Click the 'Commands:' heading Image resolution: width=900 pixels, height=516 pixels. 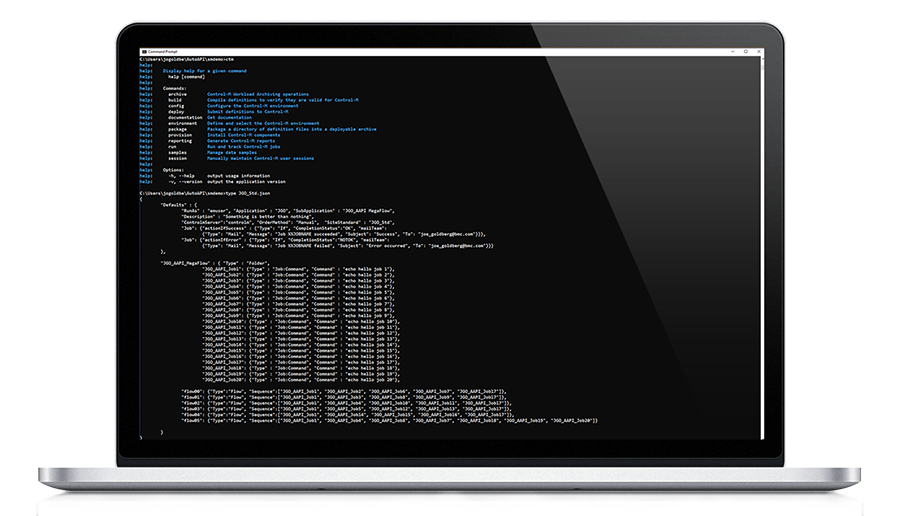pyautogui.click(x=174, y=88)
